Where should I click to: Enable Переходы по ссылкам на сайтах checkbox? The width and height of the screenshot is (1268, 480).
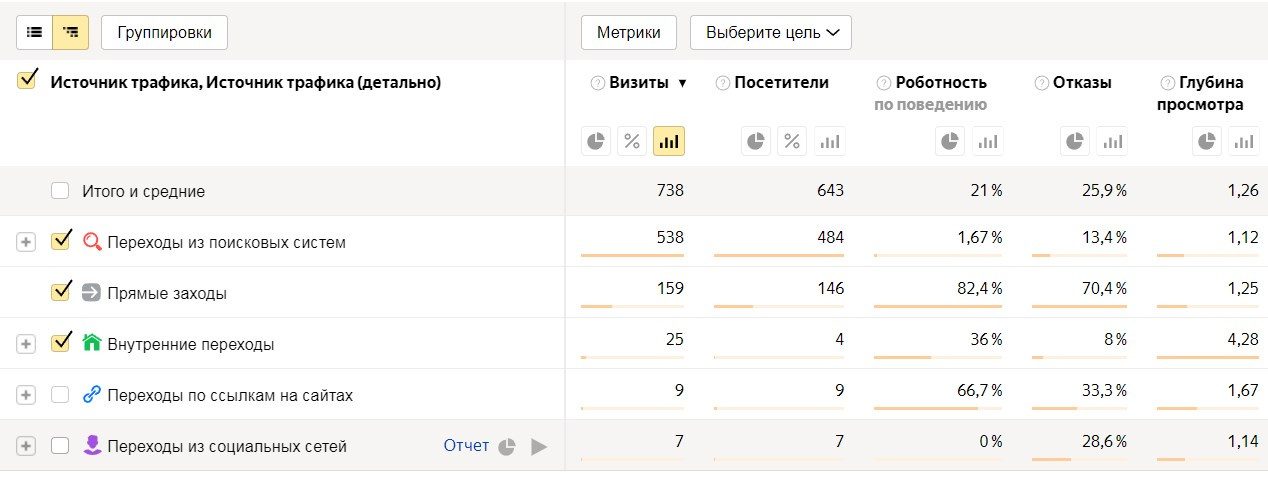(60, 395)
